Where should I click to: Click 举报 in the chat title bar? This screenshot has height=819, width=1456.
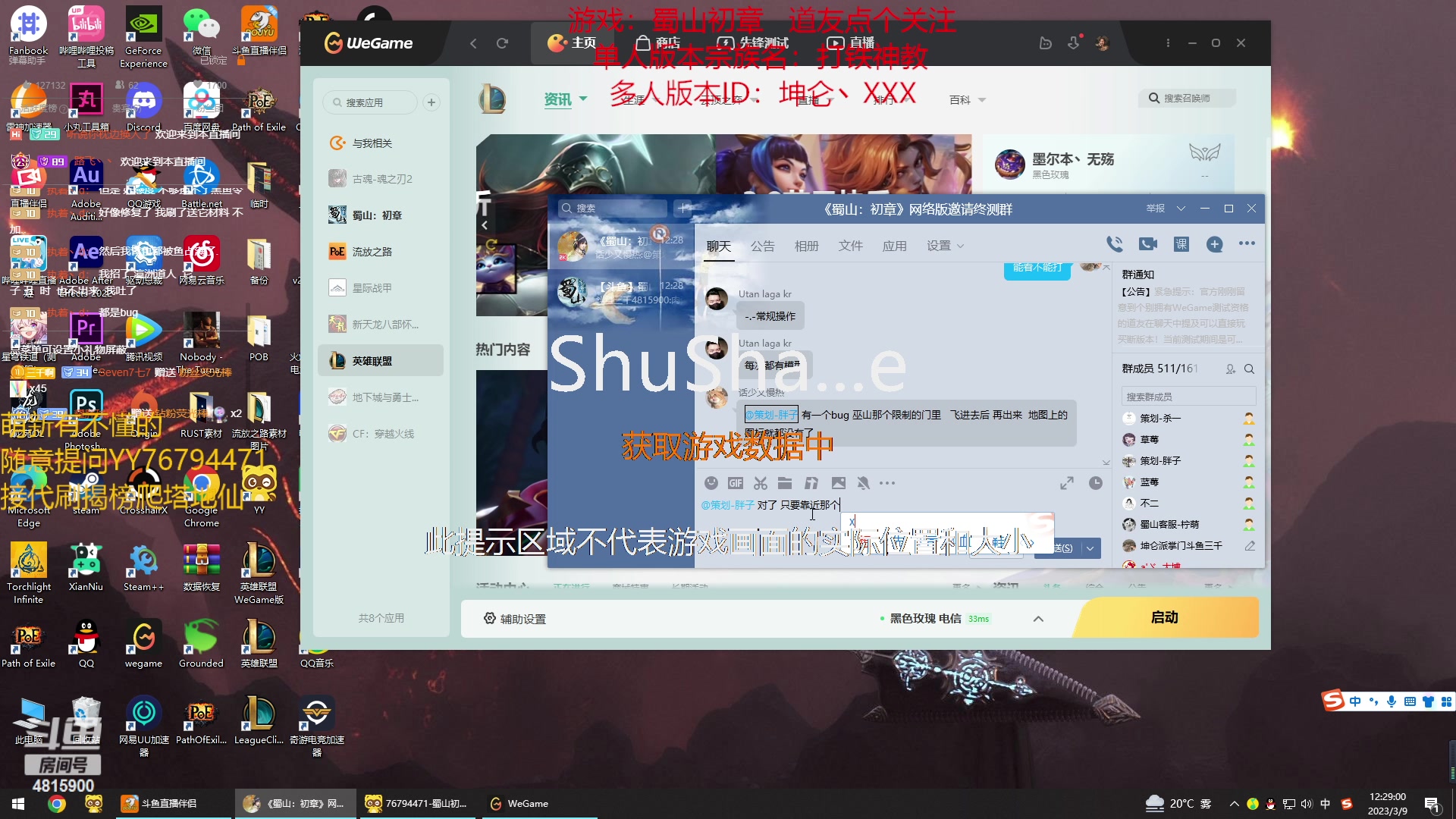1156,209
